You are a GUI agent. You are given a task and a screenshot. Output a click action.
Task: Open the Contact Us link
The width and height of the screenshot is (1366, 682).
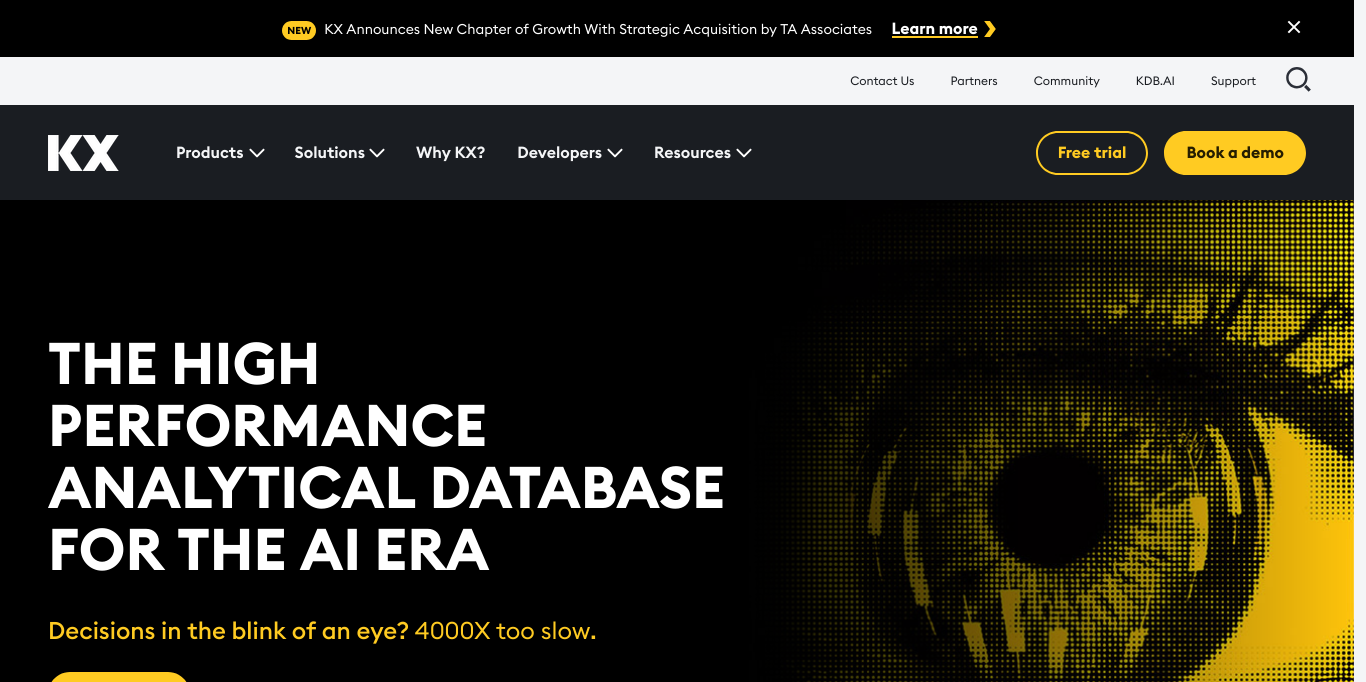point(882,81)
